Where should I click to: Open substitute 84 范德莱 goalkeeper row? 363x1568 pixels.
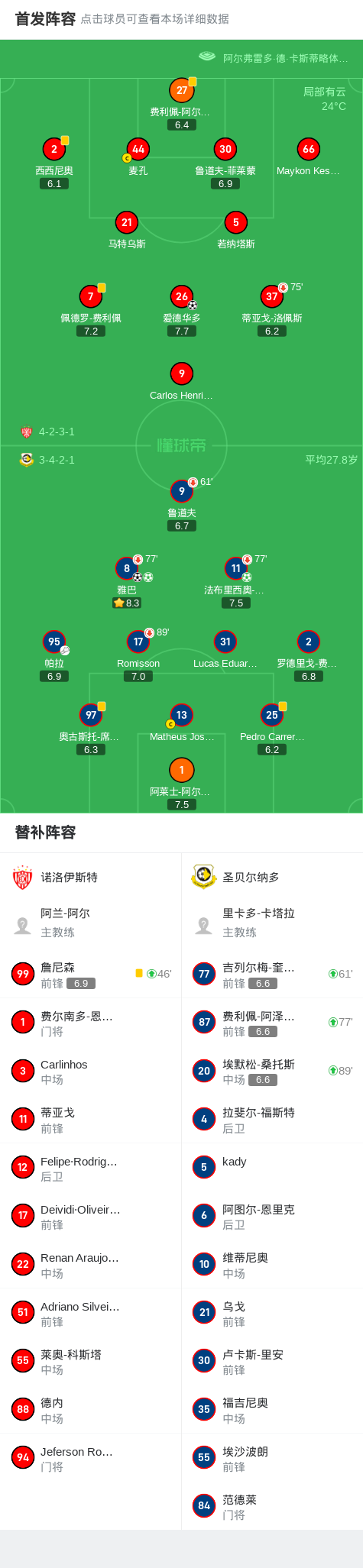272,1506
